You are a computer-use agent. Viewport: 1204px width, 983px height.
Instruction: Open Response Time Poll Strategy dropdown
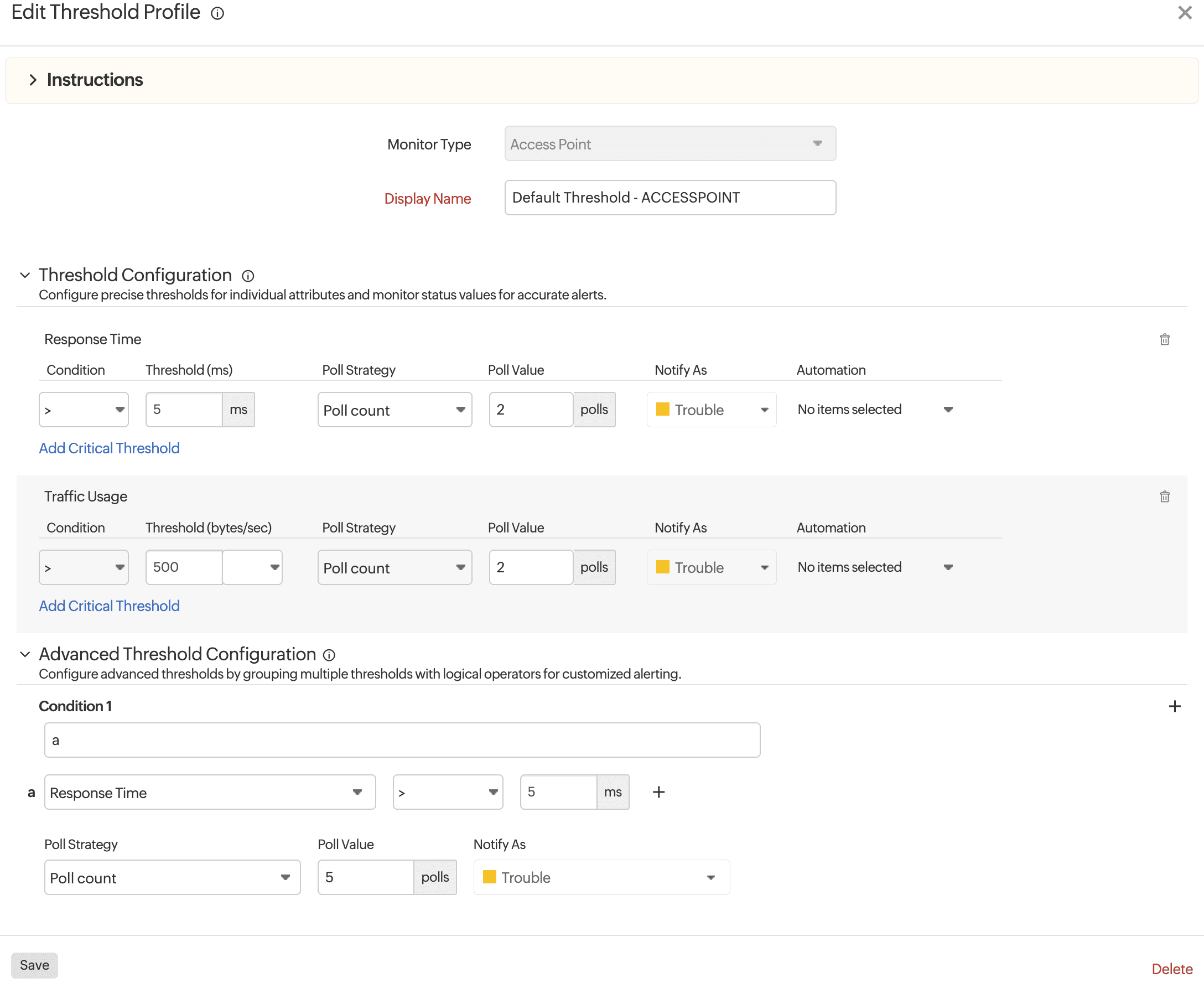point(395,410)
